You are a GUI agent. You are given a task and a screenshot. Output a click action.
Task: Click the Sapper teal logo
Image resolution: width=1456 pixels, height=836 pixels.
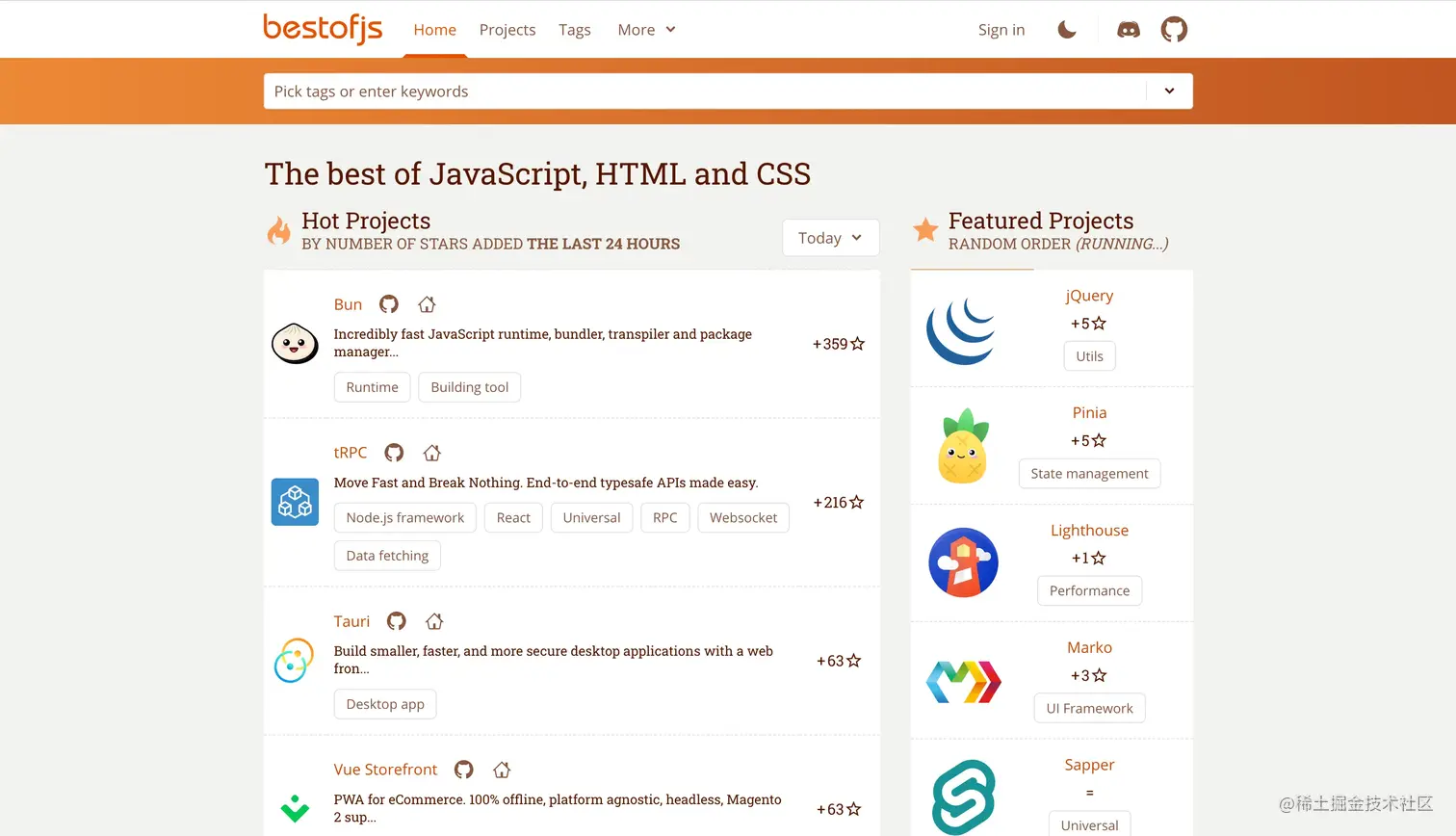click(x=963, y=797)
